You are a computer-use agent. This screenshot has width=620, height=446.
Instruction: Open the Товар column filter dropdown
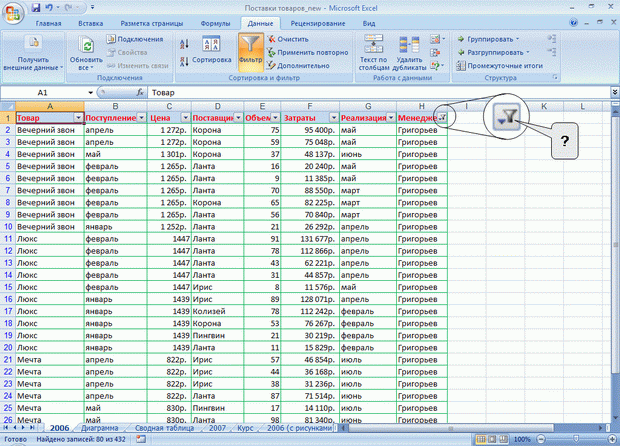[x=78, y=117]
